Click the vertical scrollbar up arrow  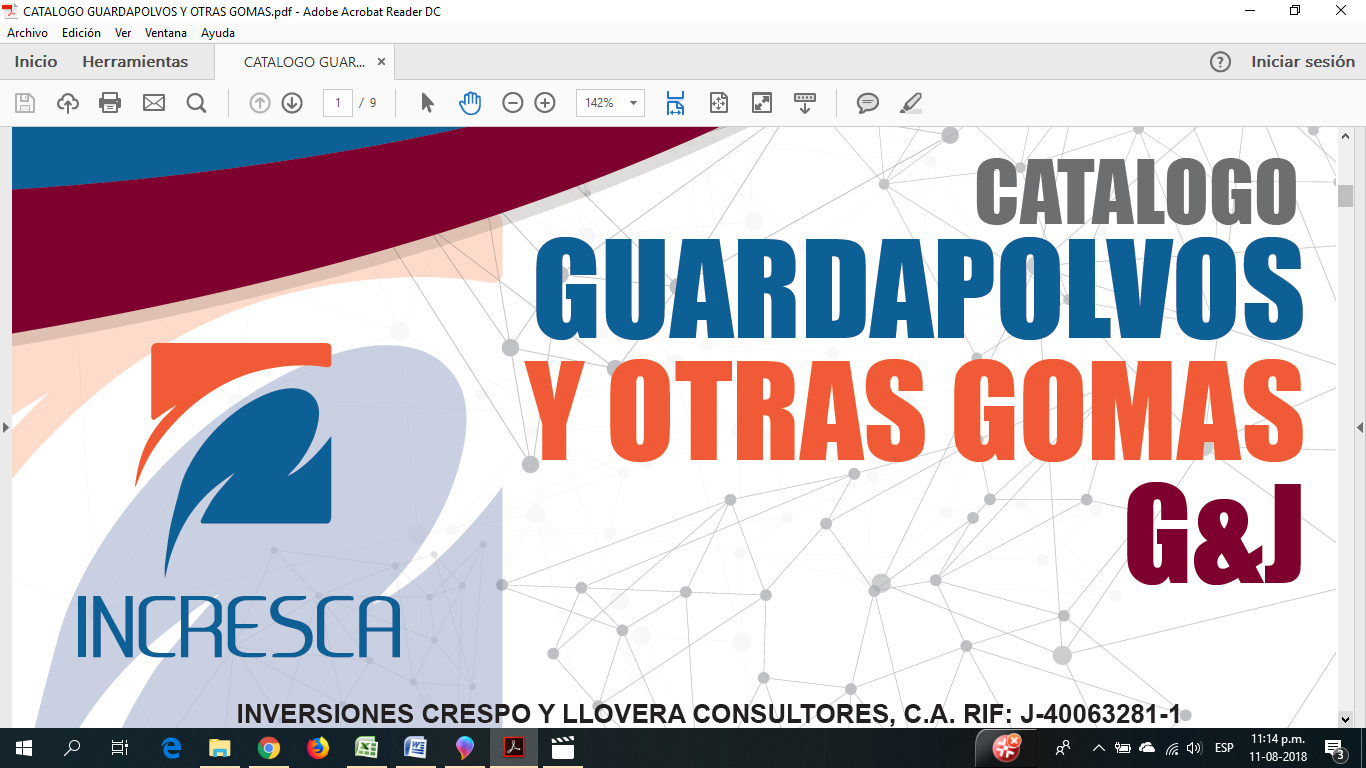click(1345, 135)
